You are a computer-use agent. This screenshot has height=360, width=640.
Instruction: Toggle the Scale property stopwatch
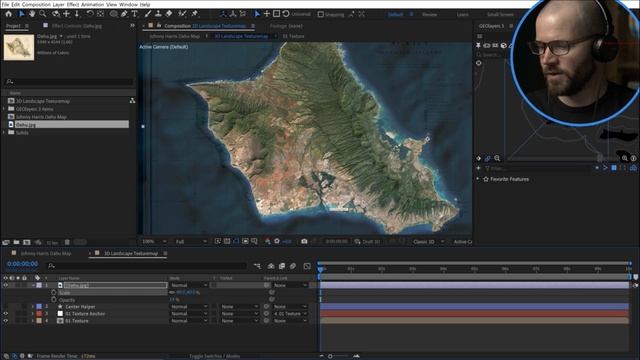click(53, 293)
